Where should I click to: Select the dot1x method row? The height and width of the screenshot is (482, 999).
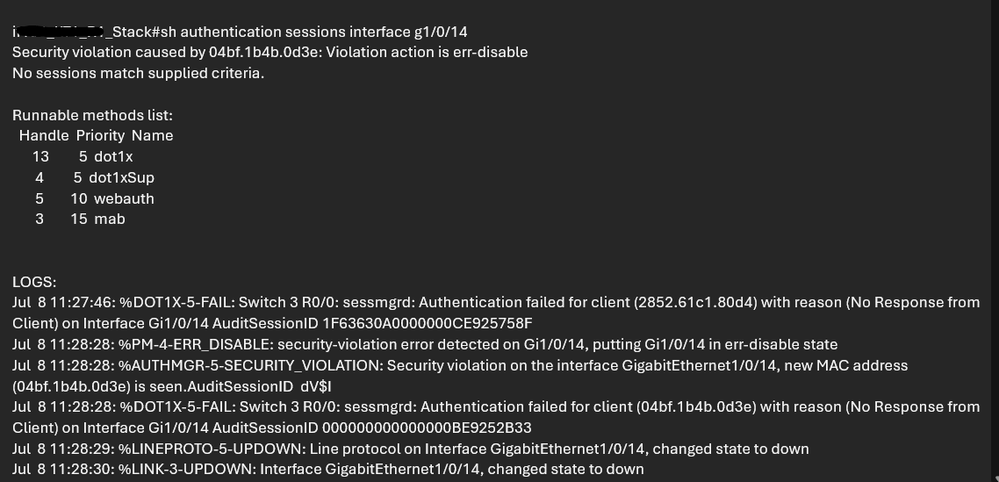(x=112, y=156)
